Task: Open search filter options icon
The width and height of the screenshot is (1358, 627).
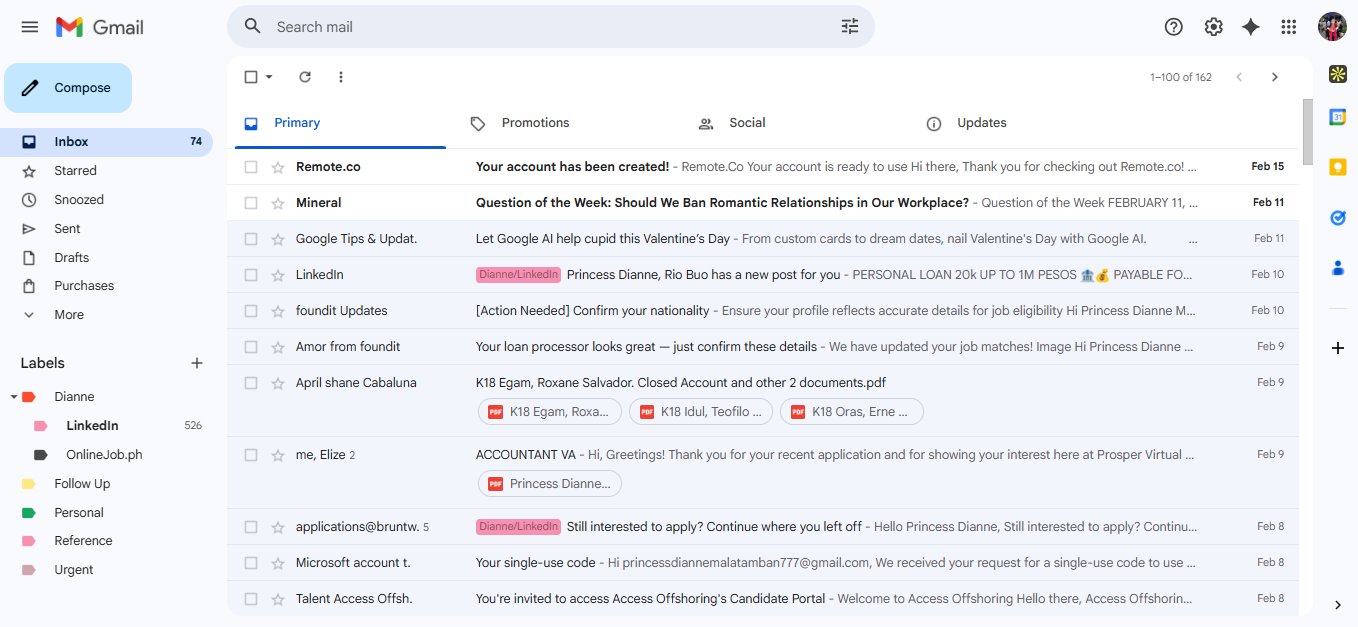Action: [850, 27]
